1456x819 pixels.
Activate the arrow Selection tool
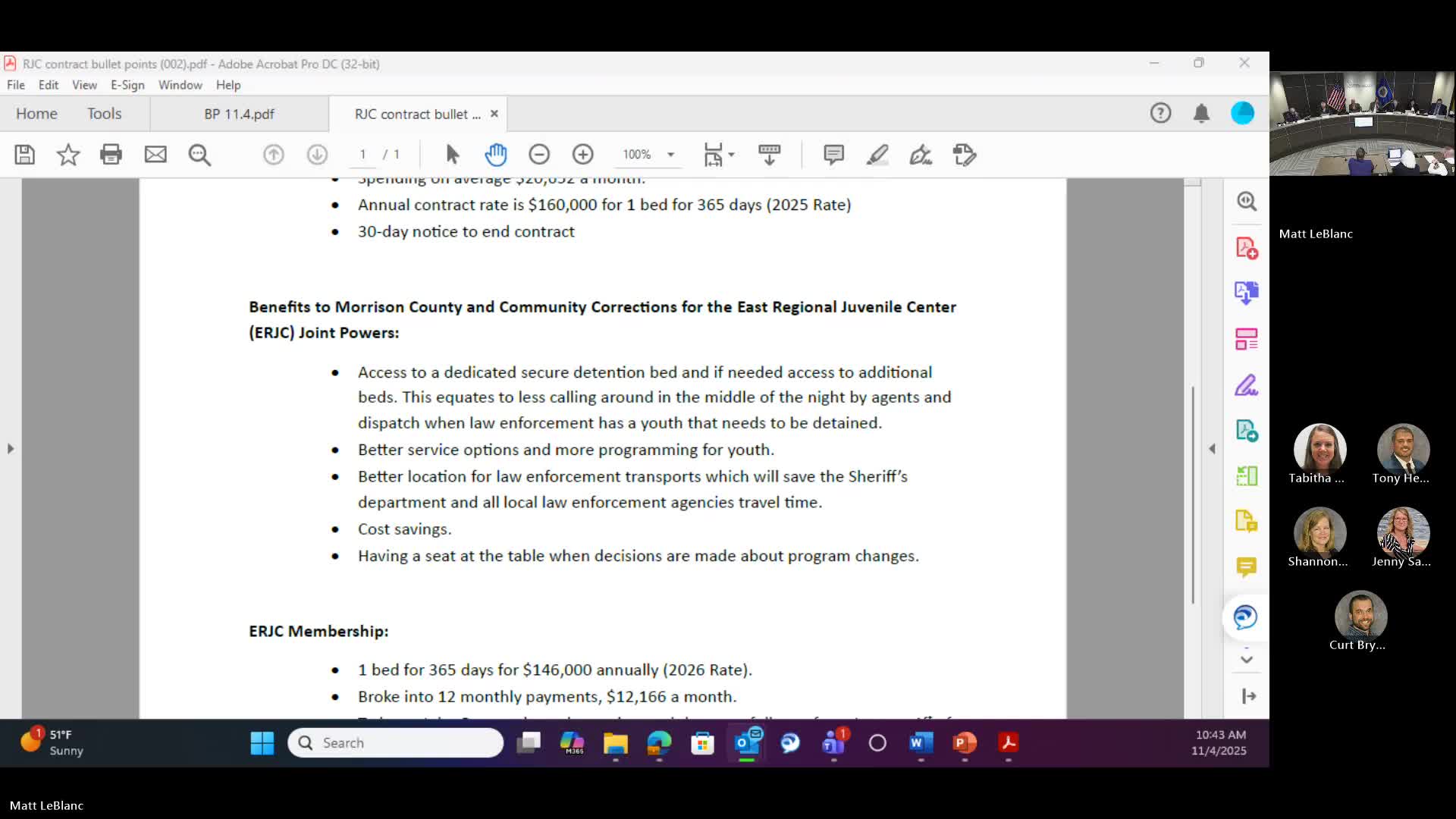(452, 155)
